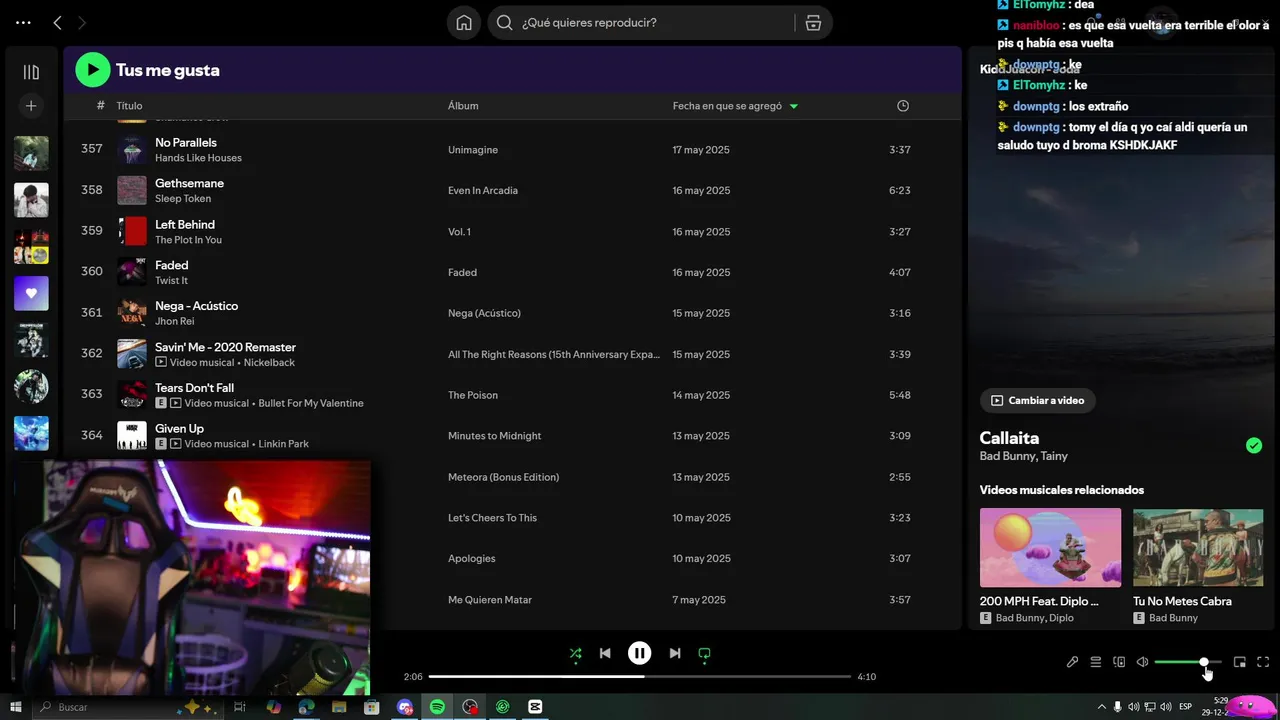This screenshot has width=1280, height=720.
Task: Open artist 'Bullet For My Valentine'
Action: (x=311, y=404)
